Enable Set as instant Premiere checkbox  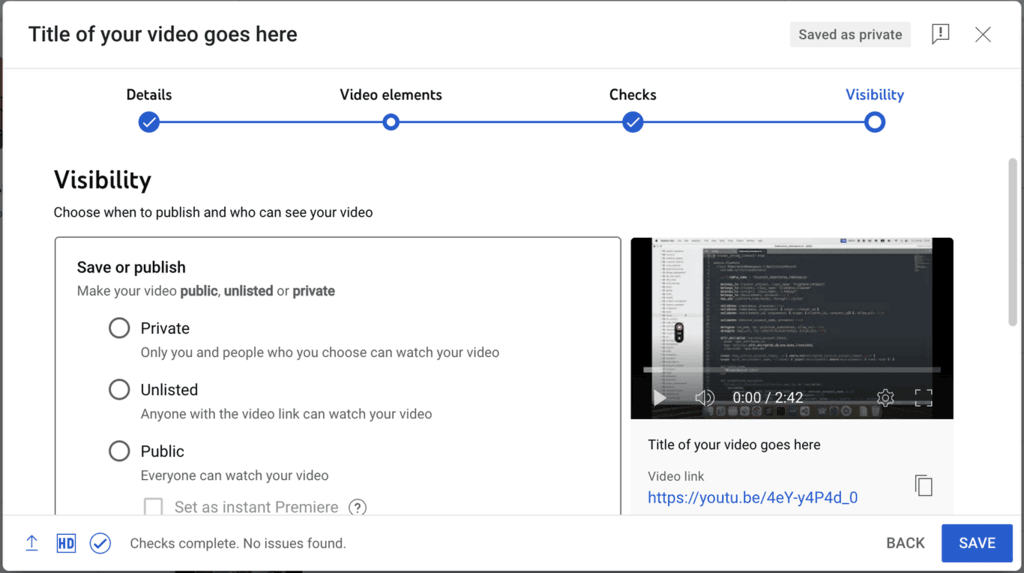point(153,506)
